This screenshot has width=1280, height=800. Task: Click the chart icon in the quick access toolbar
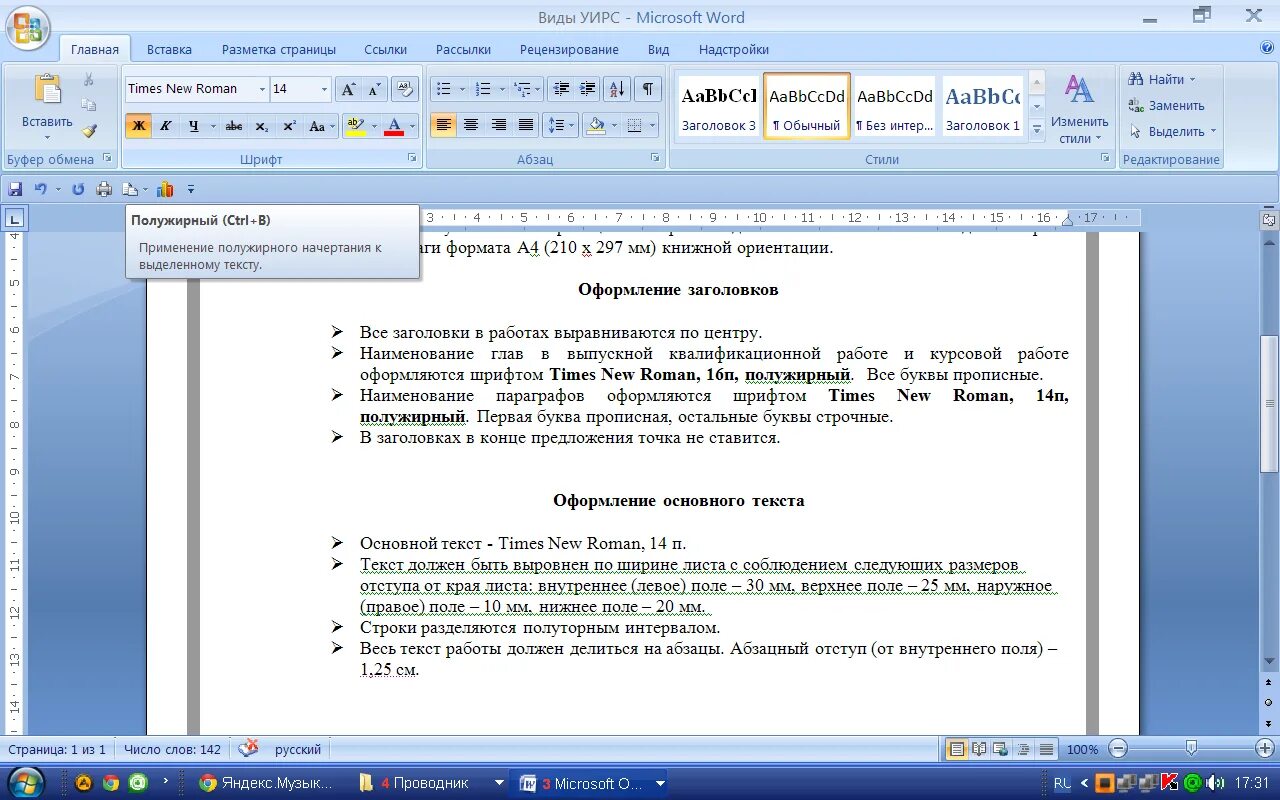pos(165,189)
